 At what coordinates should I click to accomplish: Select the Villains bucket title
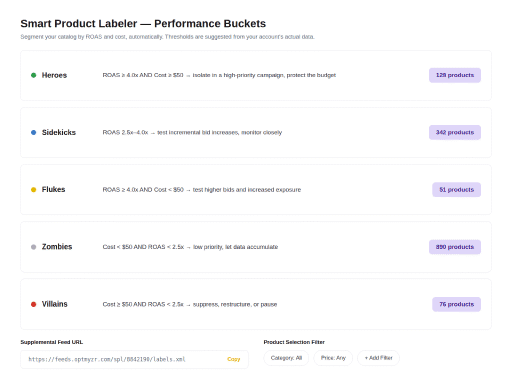click(54, 304)
